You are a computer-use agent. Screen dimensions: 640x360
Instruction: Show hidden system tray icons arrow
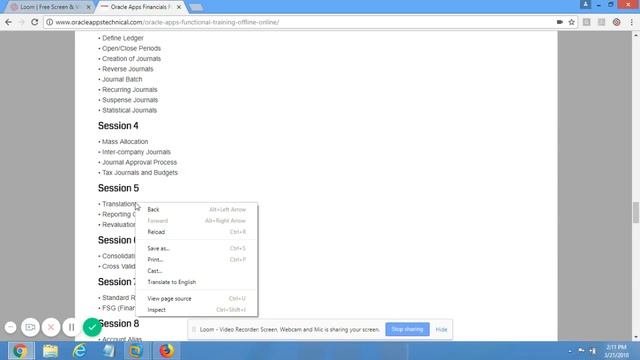point(570,351)
